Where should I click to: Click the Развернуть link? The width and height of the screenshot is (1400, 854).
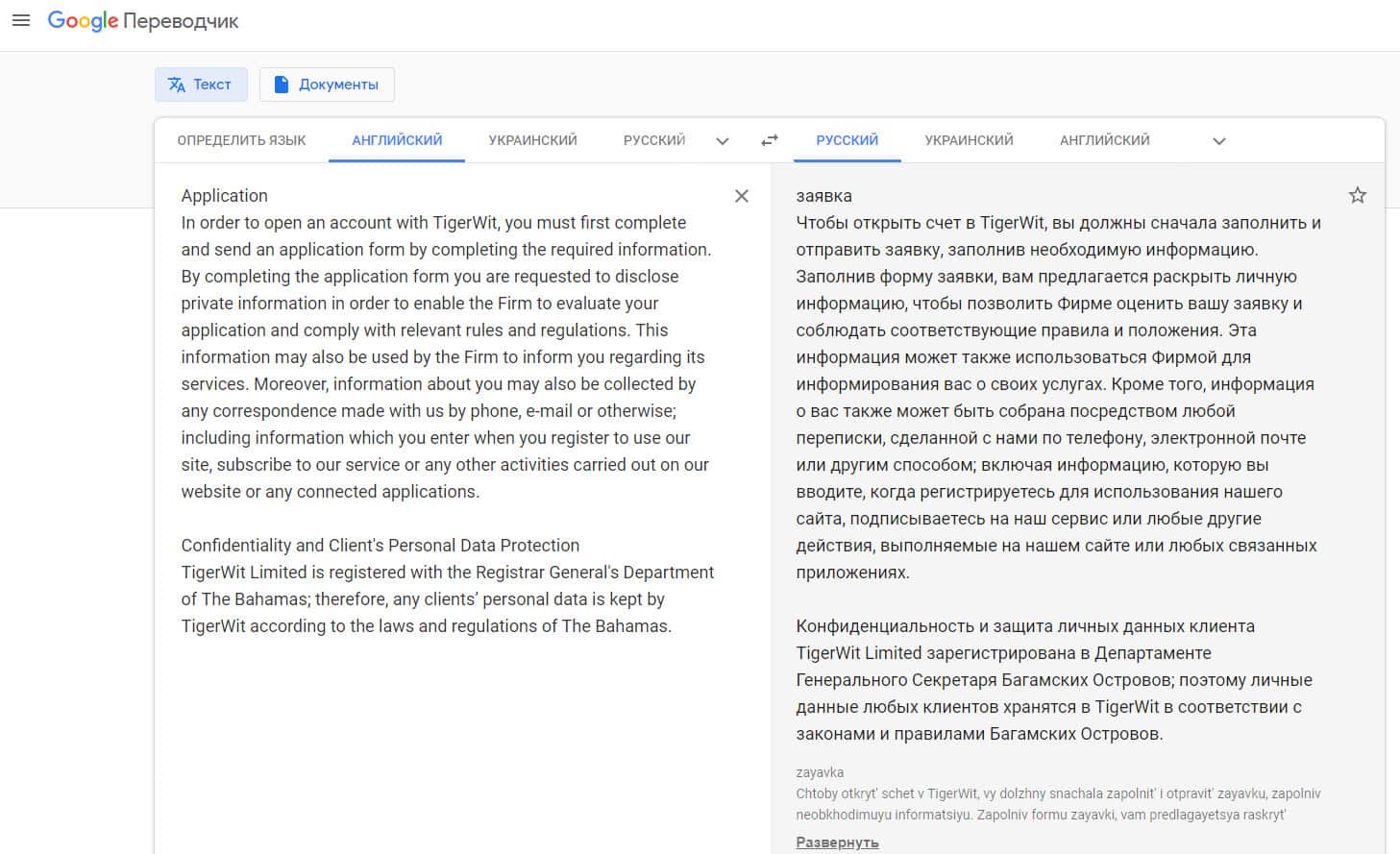(x=838, y=842)
